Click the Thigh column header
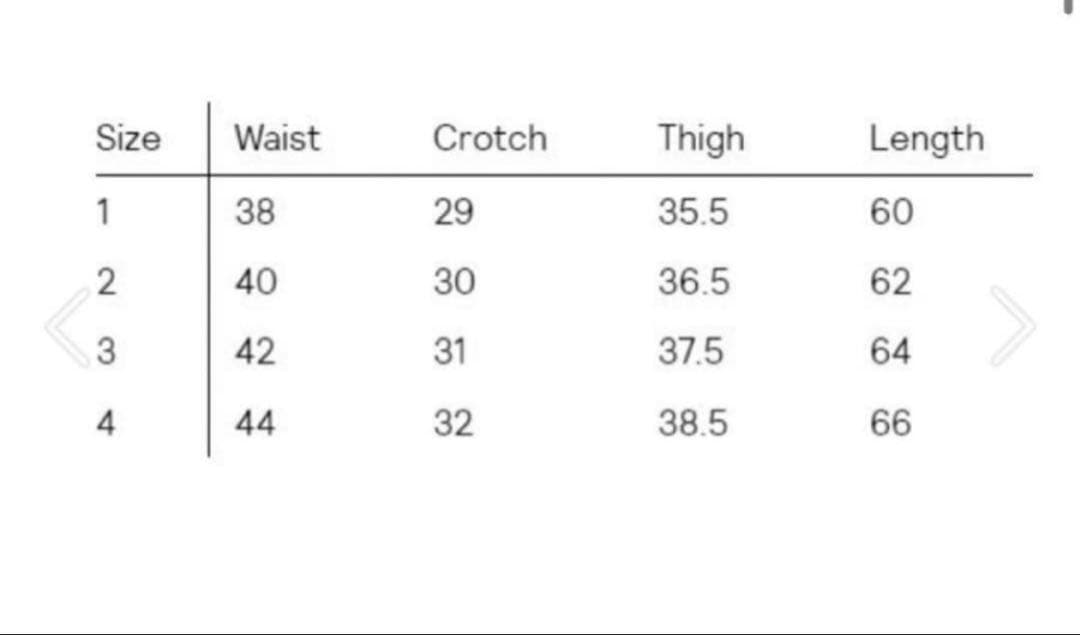This screenshot has width=1080, height=635. pyautogui.click(x=700, y=139)
